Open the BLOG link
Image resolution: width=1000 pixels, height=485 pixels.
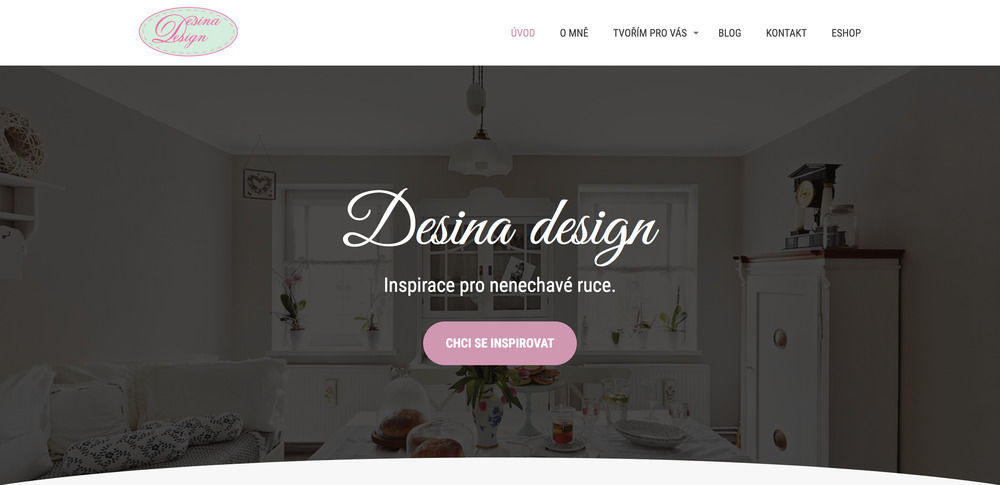point(730,33)
